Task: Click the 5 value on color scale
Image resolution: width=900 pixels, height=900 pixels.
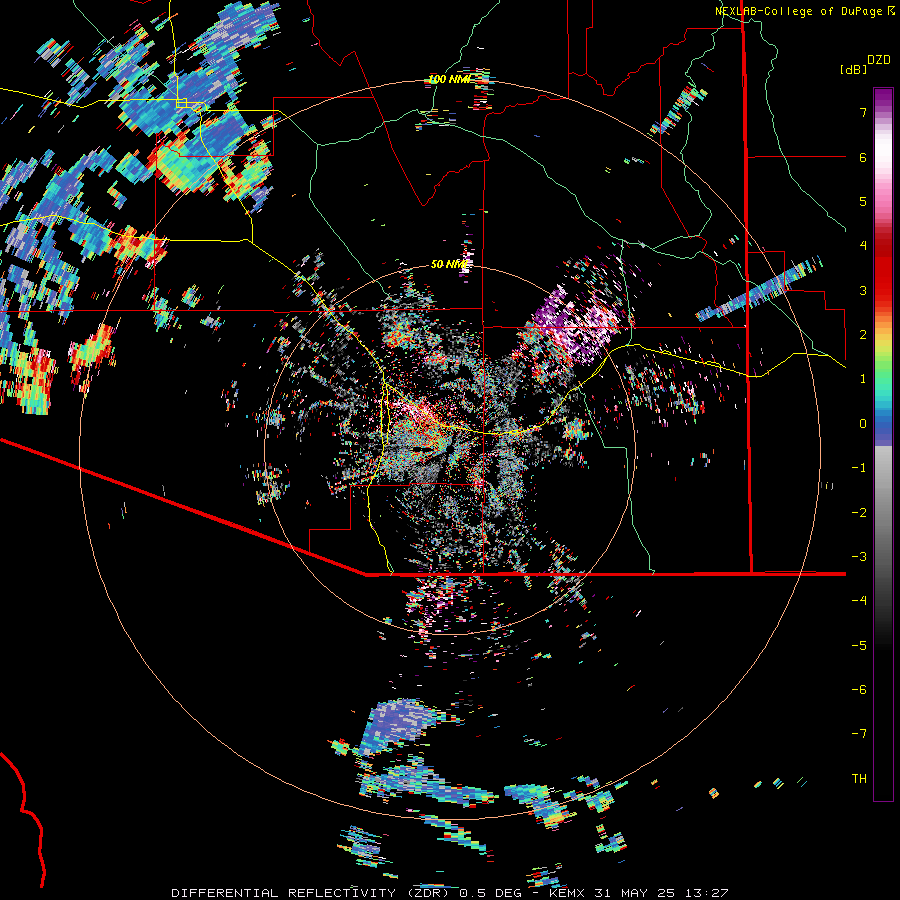Action: tap(863, 201)
